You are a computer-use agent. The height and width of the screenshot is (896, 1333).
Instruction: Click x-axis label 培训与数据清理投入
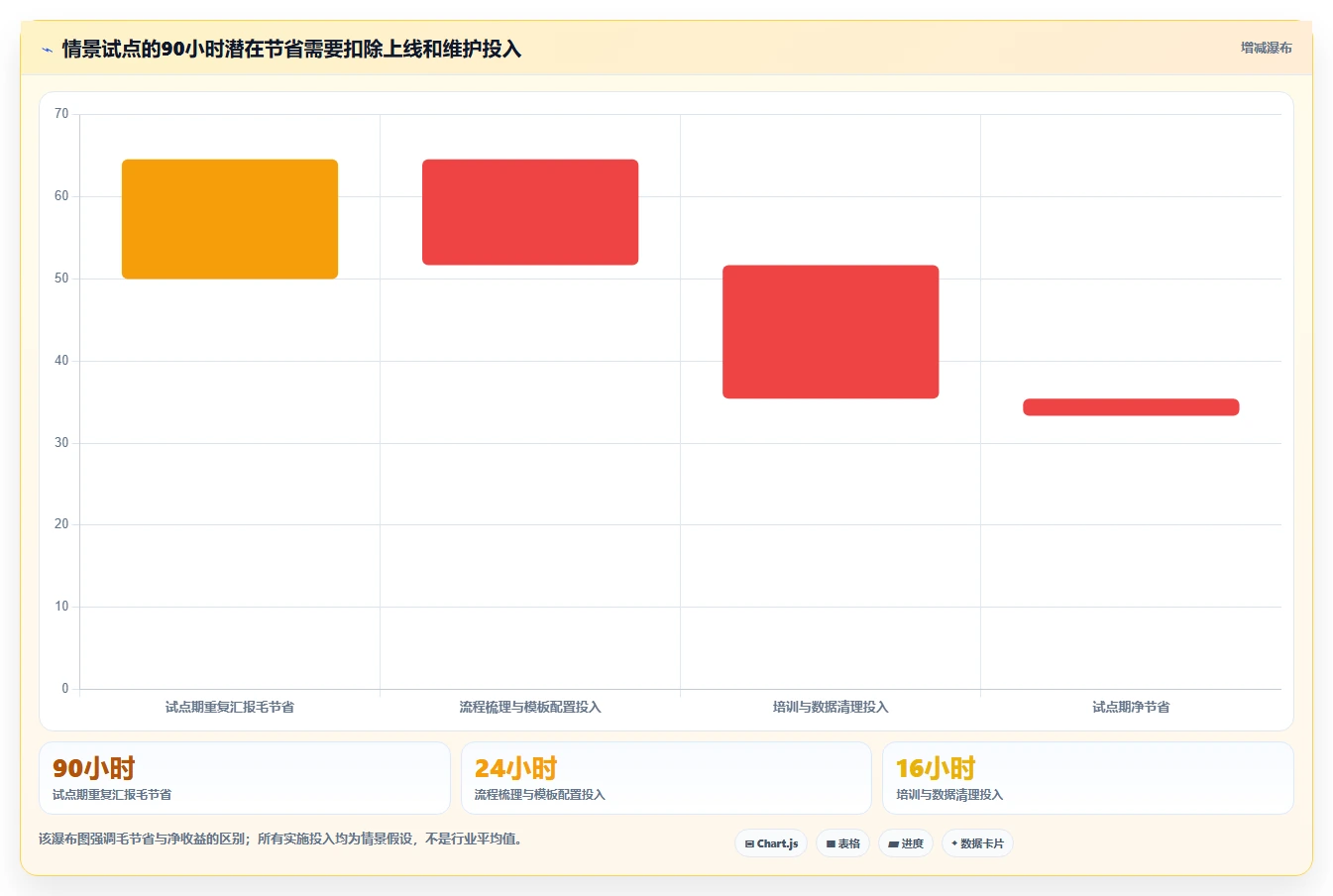[831, 707]
